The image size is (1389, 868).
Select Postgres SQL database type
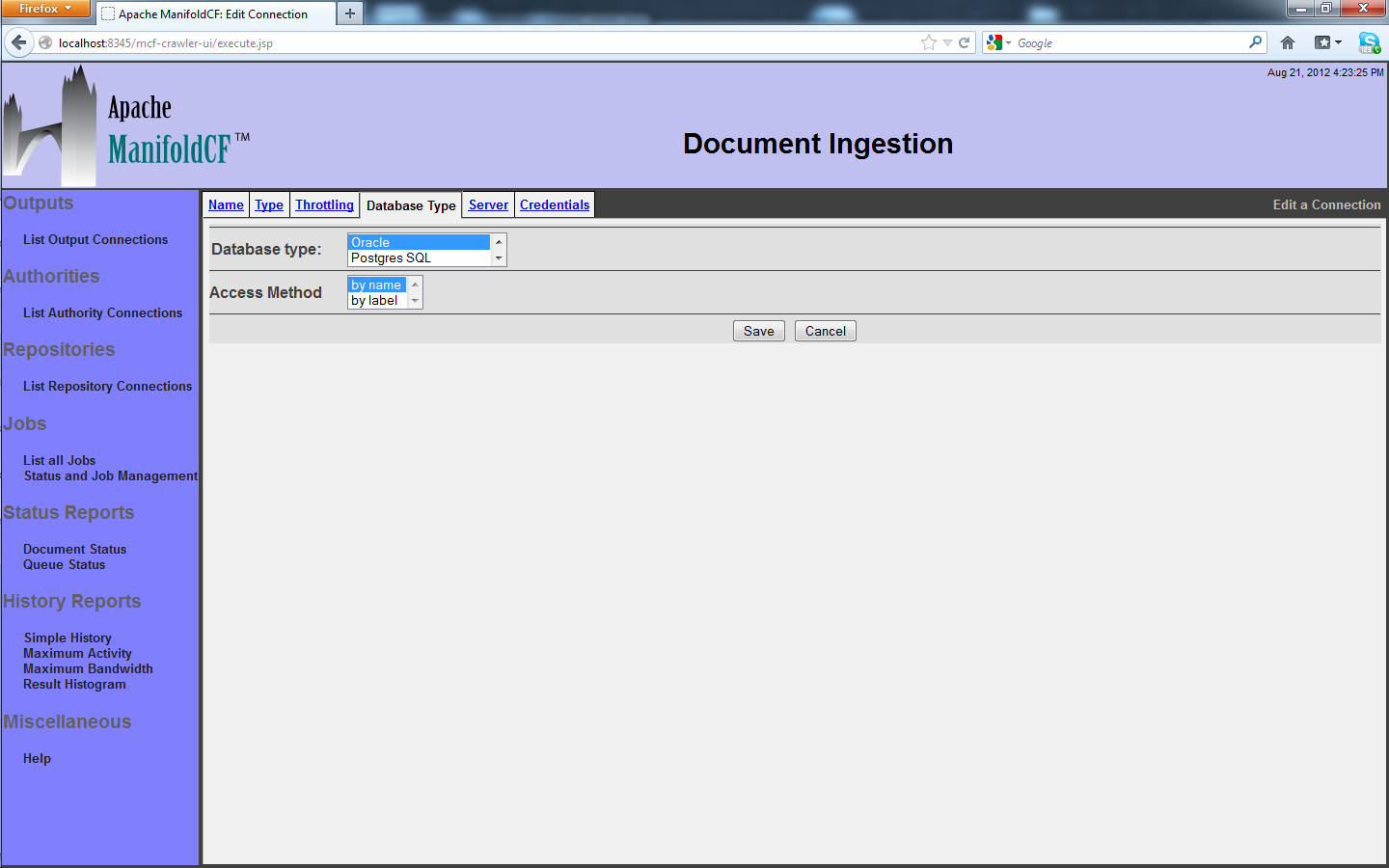pyautogui.click(x=418, y=258)
